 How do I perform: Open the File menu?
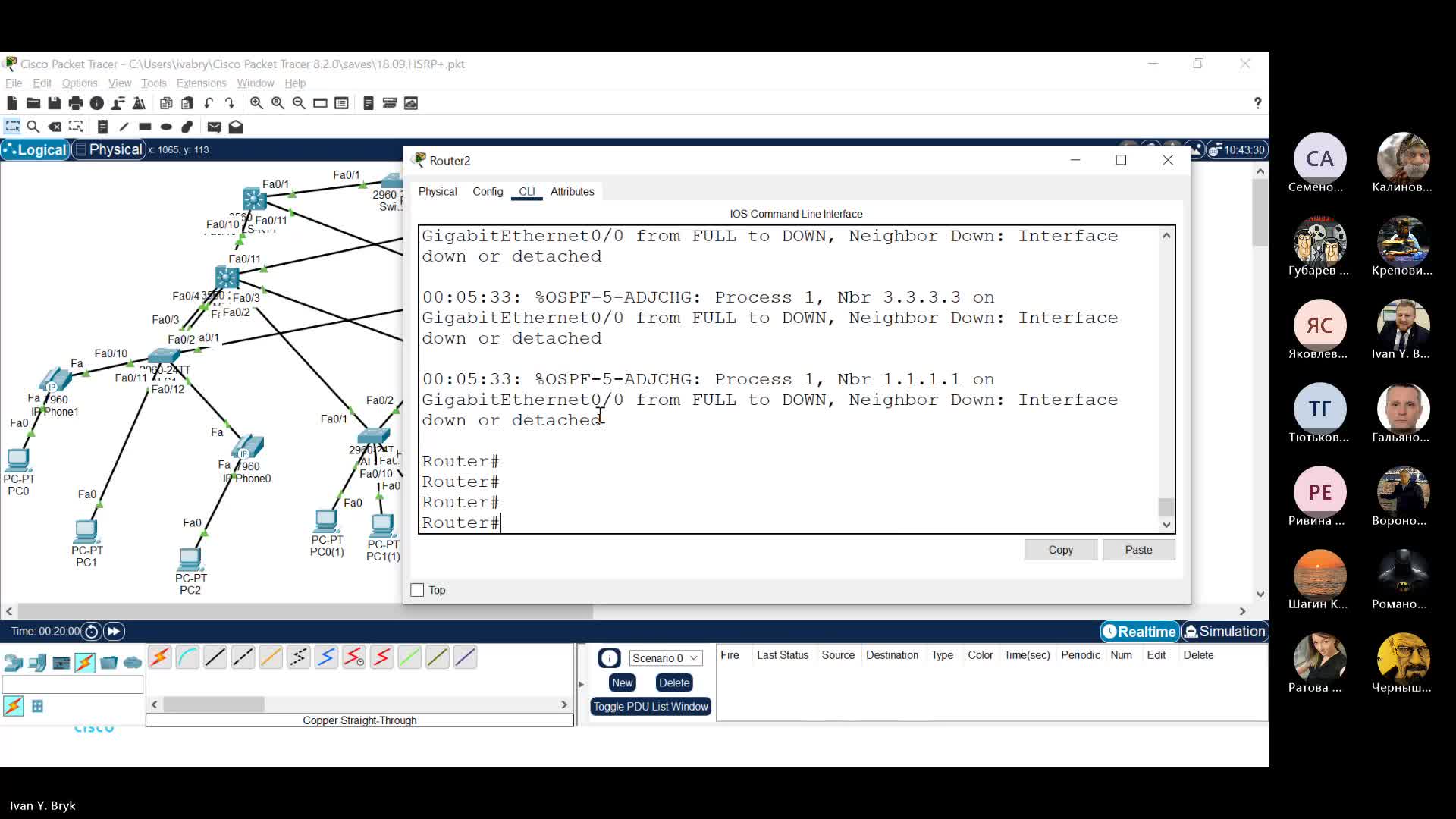[x=14, y=83]
